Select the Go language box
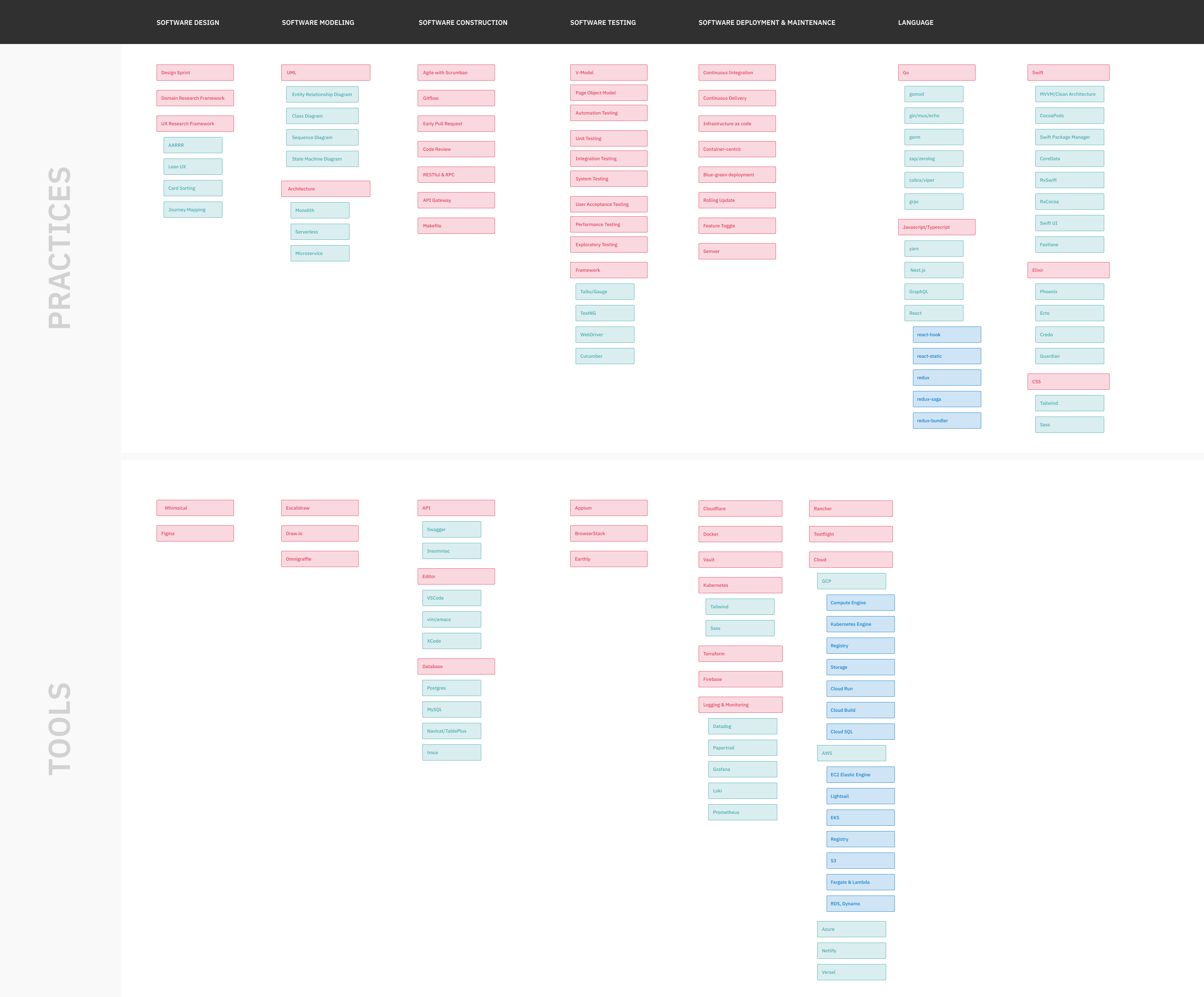 click(937, 73)
